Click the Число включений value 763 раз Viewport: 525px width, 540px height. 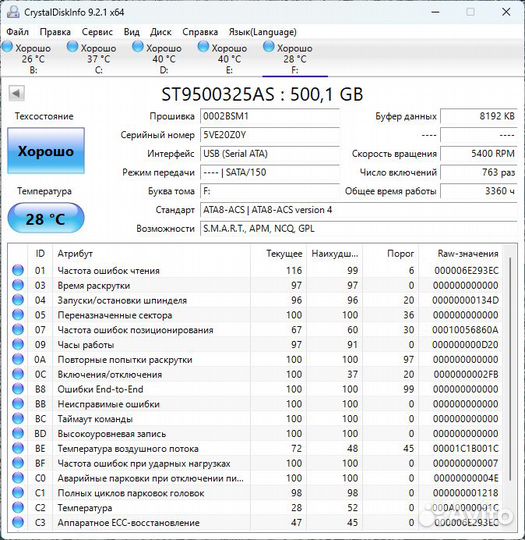[x=479, y=172]
